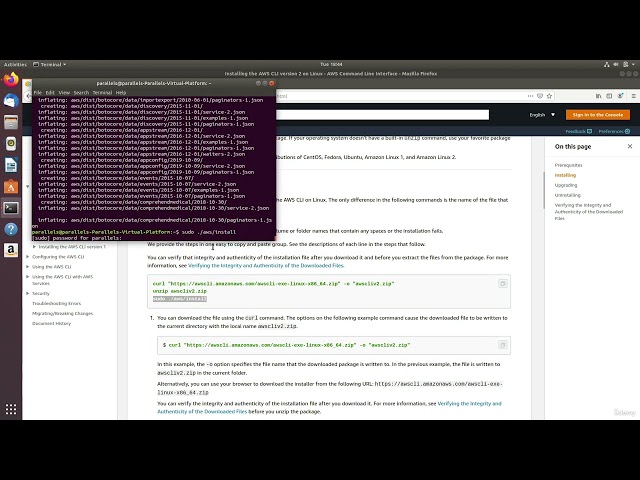Click the page vertical scrollbar thumb
Image resolution: width=640 pixels, height=480 pixels.
544,190
